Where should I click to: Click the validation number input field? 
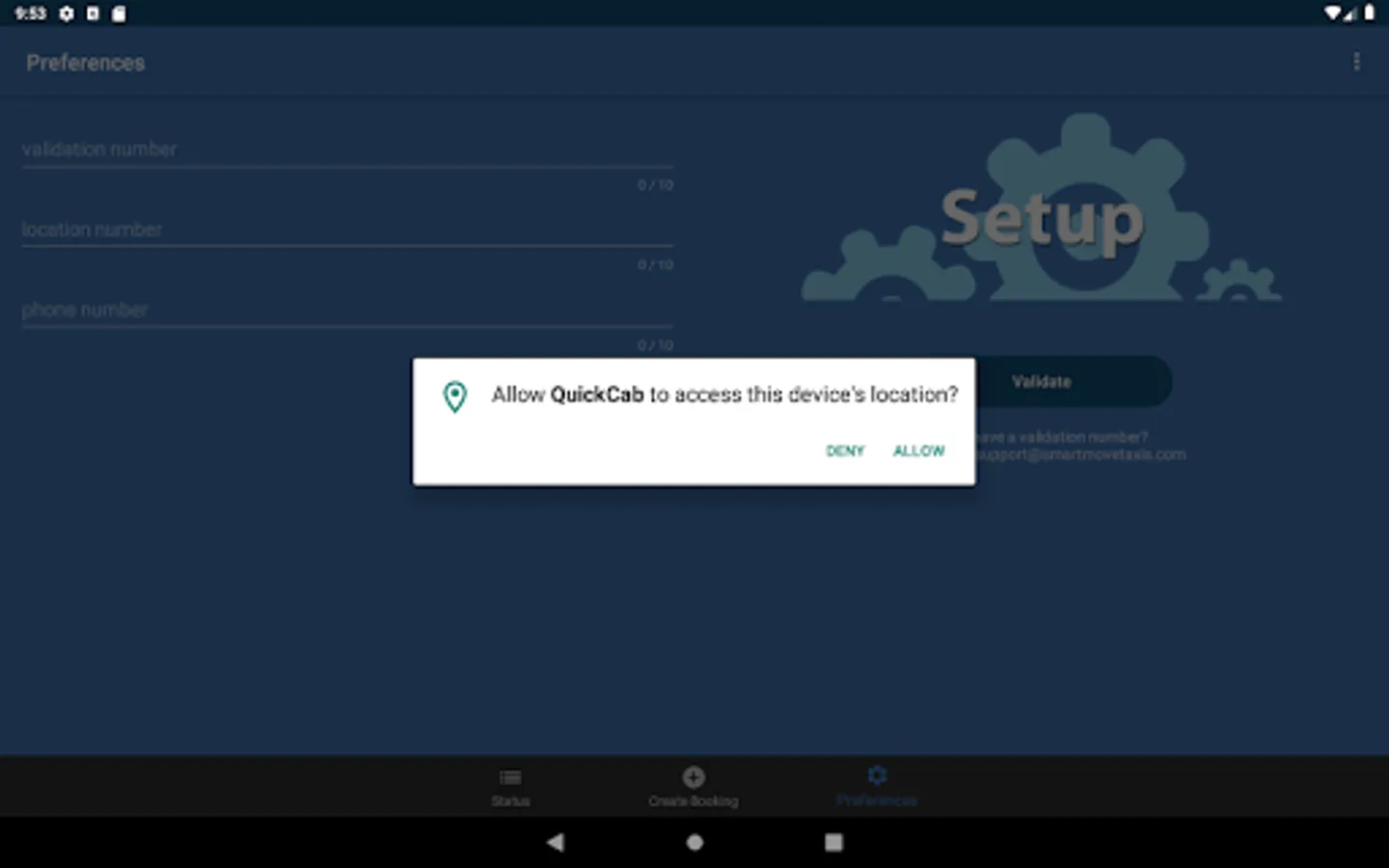click(347, 149)
